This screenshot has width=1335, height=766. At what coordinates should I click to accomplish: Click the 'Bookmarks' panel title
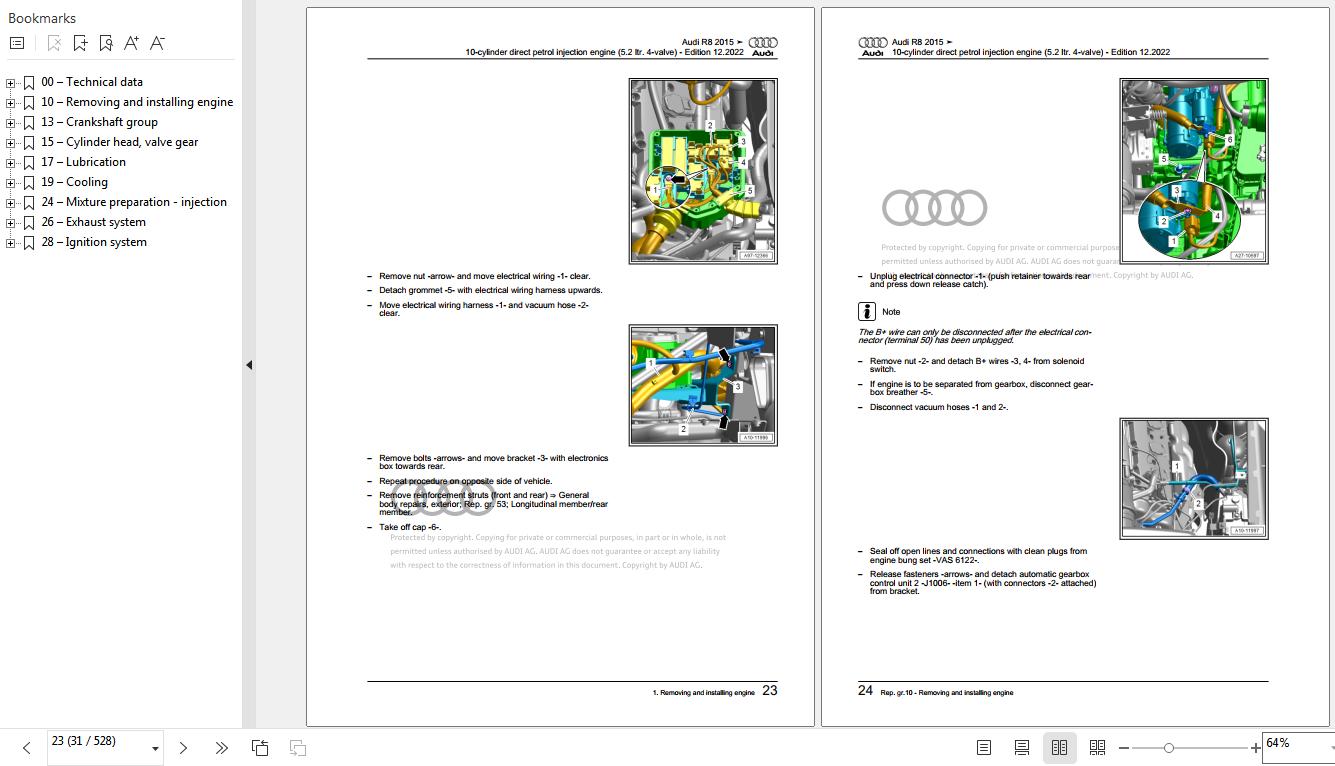42,18
